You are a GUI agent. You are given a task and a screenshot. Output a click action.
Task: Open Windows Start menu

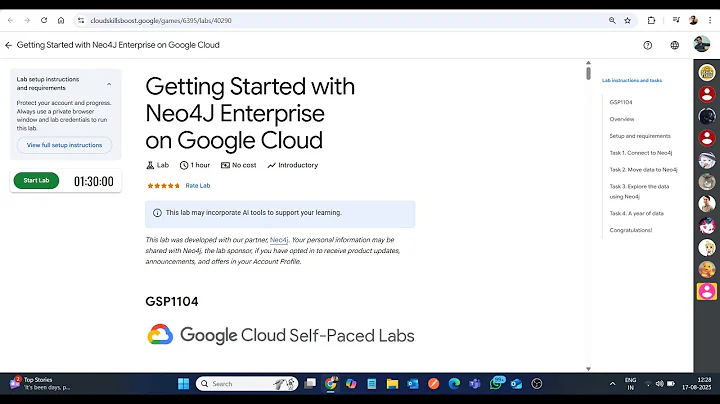(183, 383)
